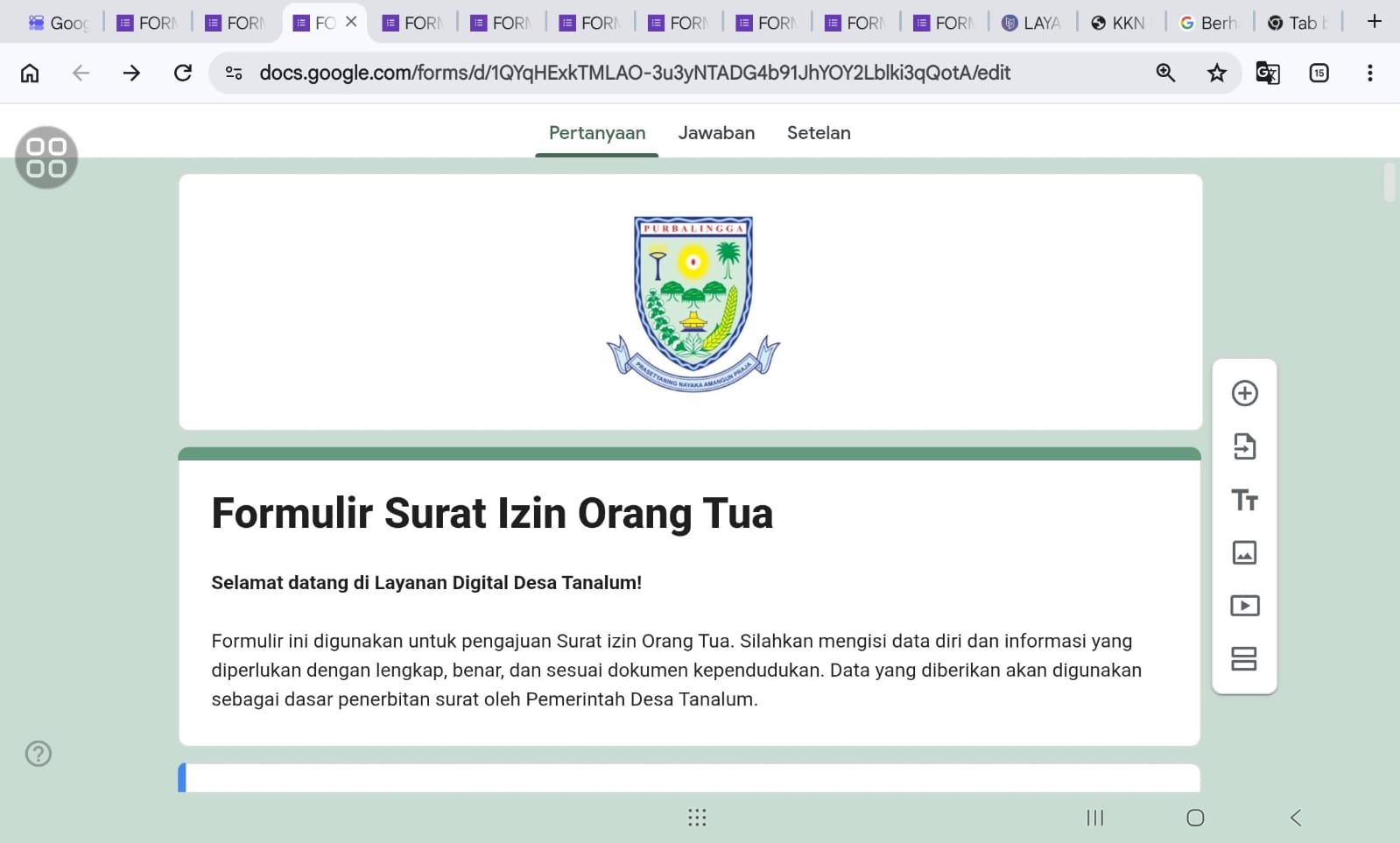Add a section with the section icon
This screenshot has height=843, width=1400.
coord(1244,658)
